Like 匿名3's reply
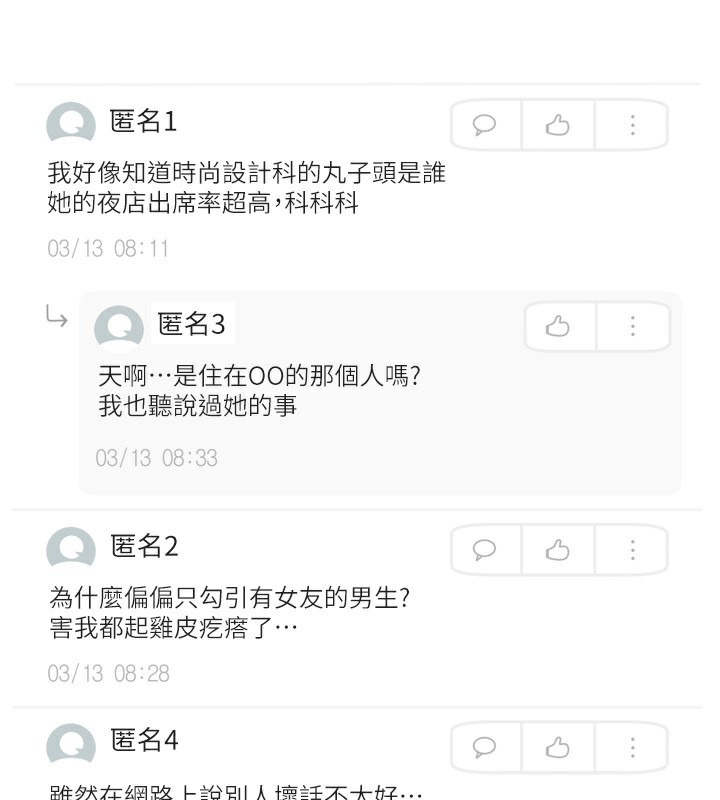Image resolution: width=720 pixels, height=800 pixels. tap(558, 327)
